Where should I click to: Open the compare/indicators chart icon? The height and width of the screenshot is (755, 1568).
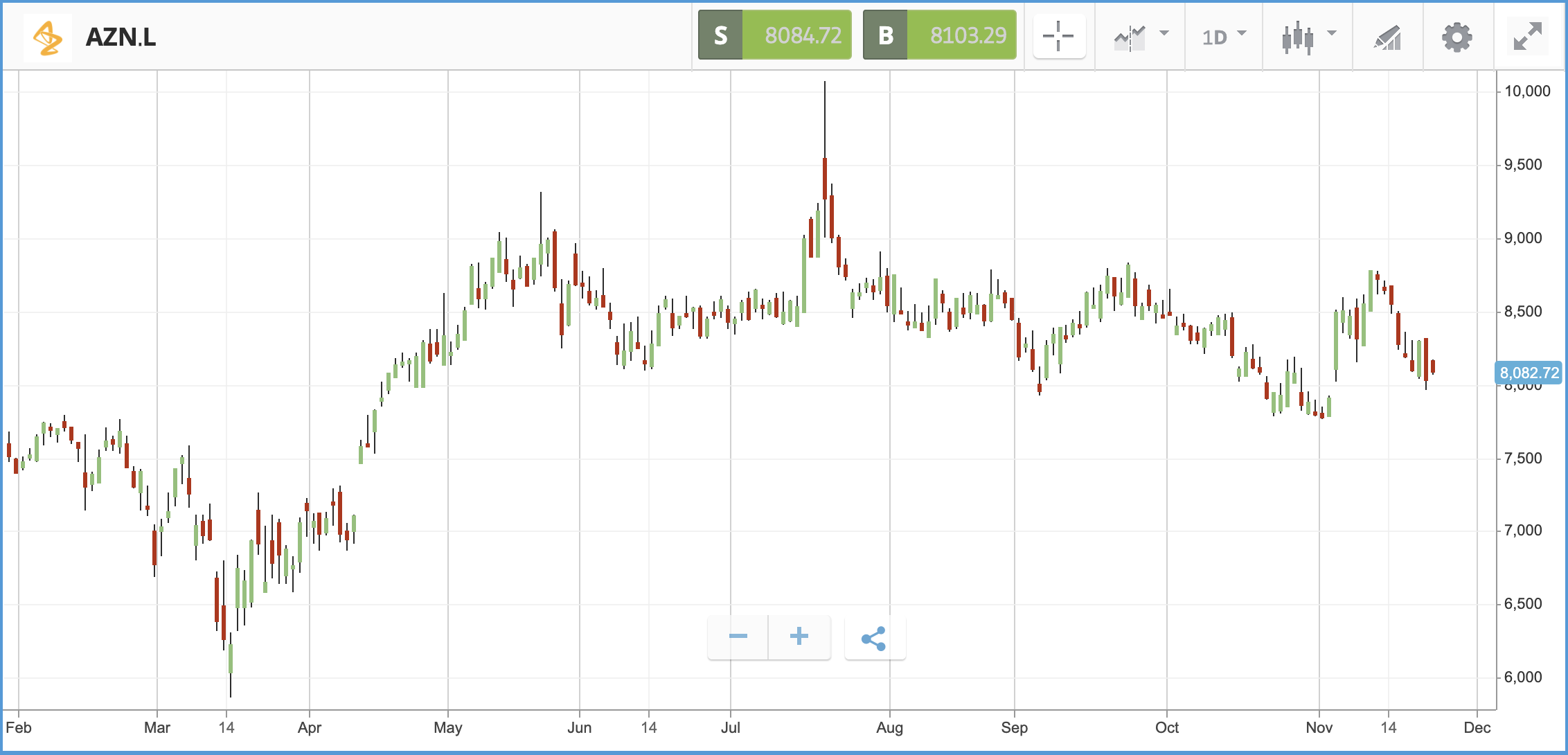click(1130, 37)
